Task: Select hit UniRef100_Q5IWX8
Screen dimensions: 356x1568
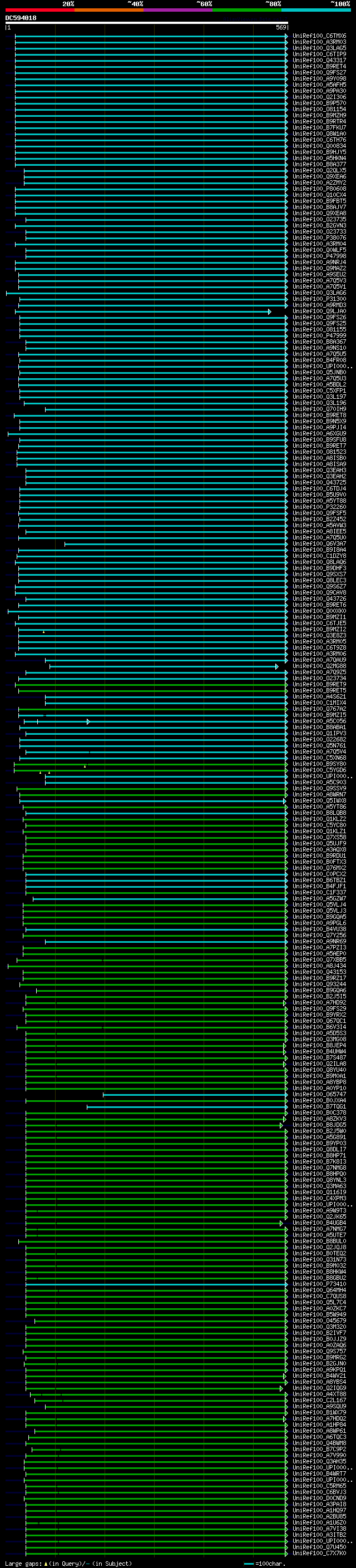Action: 319,801
